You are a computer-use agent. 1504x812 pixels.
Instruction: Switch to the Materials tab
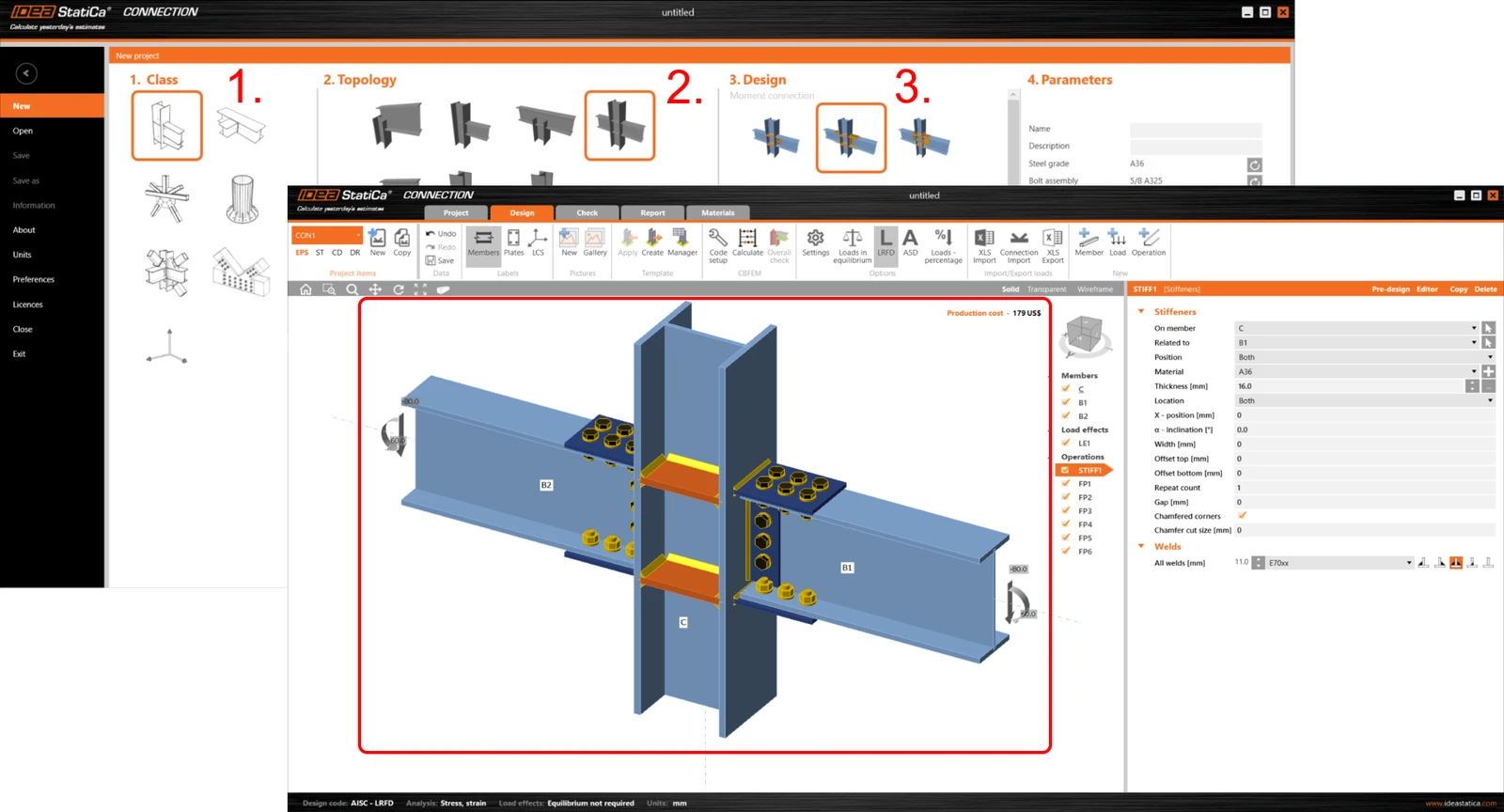[717, 212]
